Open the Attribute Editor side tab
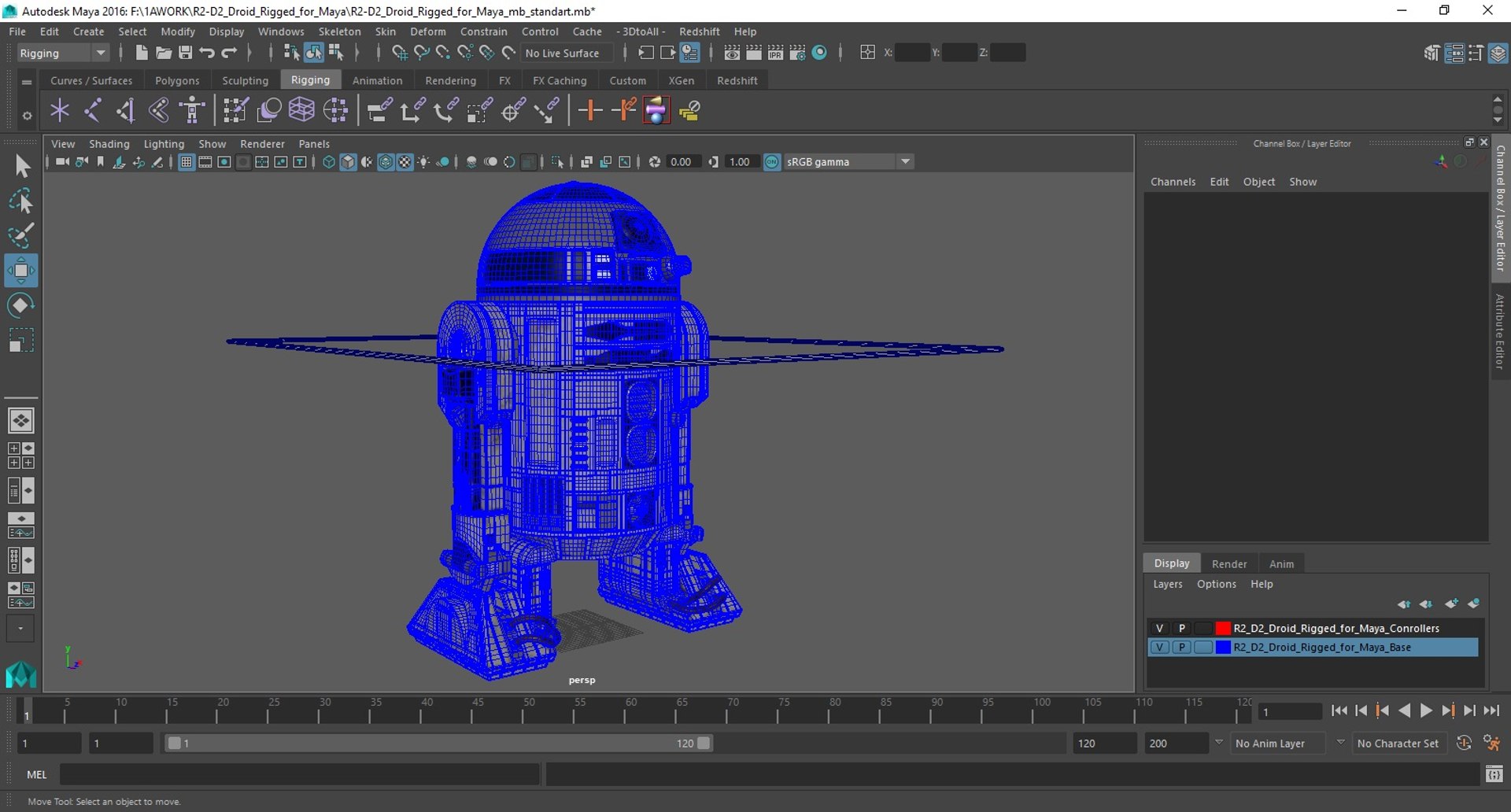 (1500, 331)
